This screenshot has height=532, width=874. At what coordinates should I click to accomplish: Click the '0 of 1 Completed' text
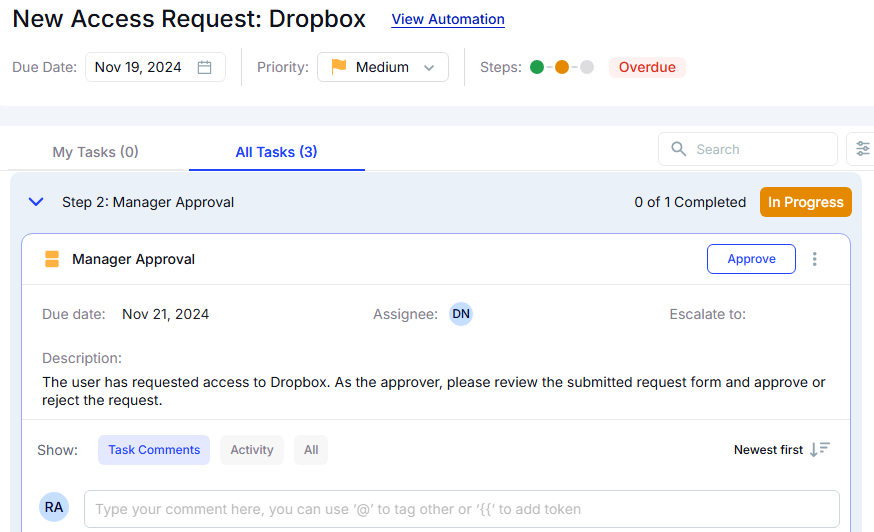[x=690, y=202]
